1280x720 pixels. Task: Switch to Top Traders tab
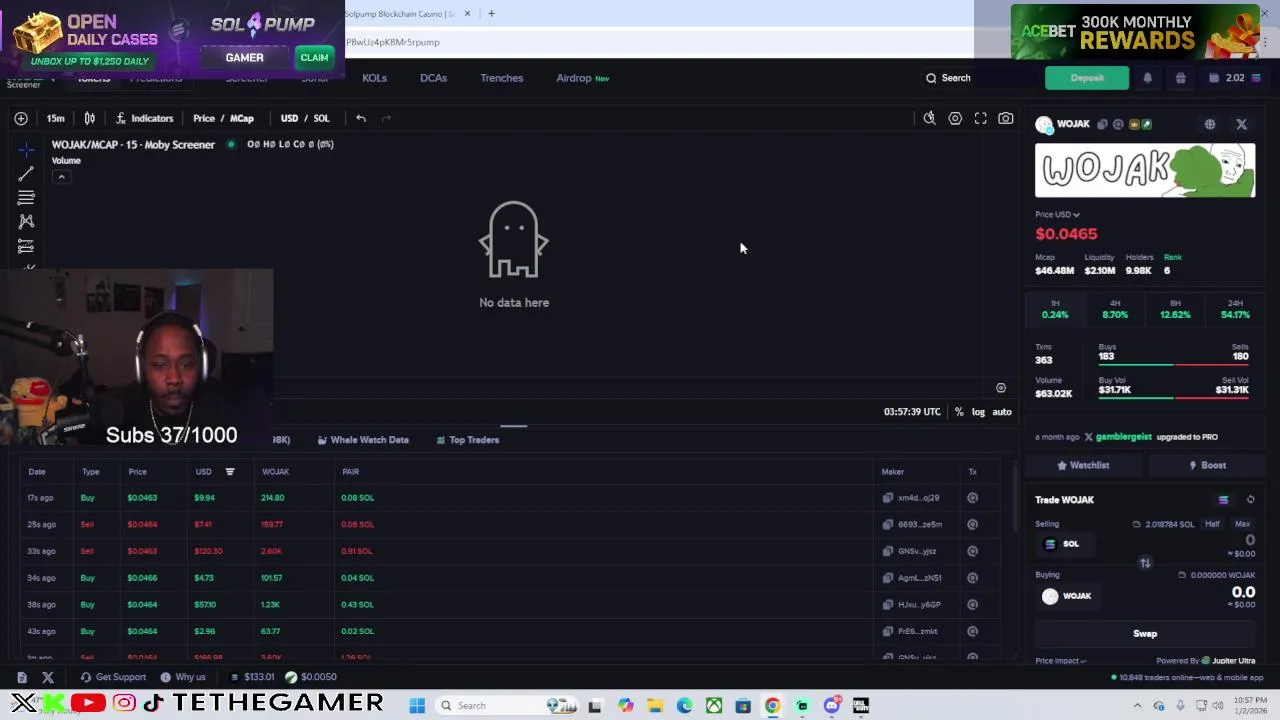click(x=467, y=440)
